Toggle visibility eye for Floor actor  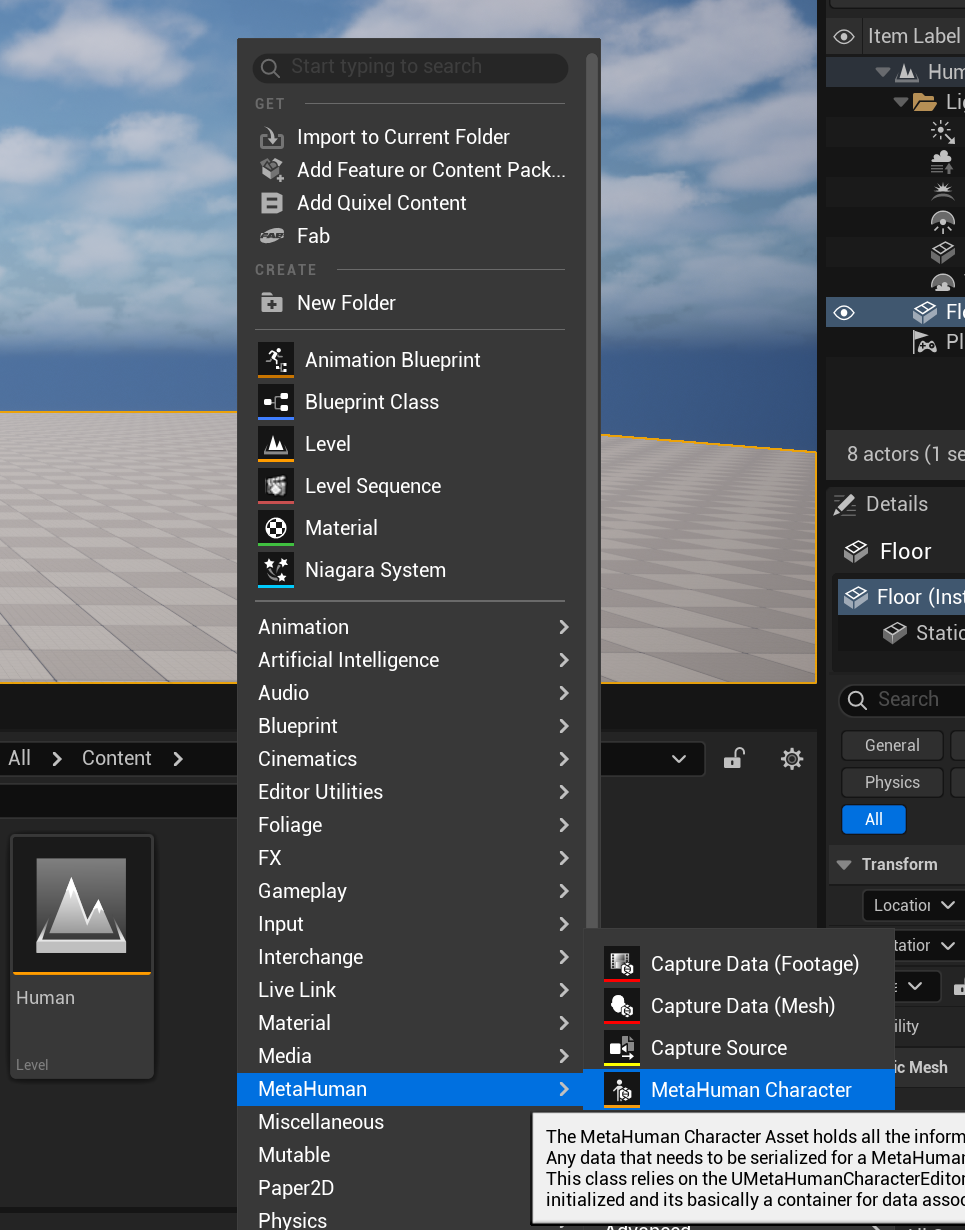click(844, 313)
